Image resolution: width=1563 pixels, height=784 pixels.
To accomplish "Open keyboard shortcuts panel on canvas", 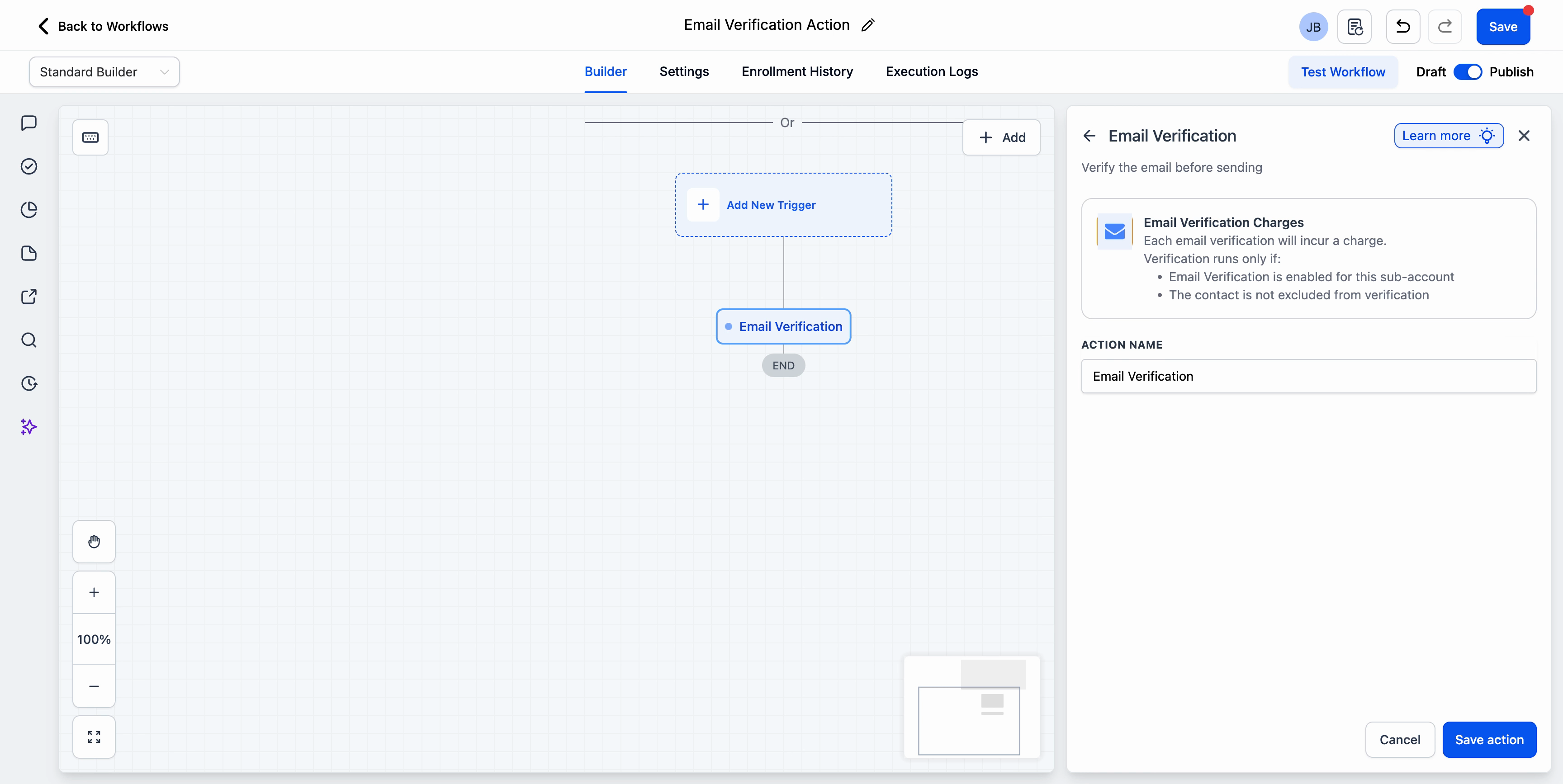I will coord(90,137).
